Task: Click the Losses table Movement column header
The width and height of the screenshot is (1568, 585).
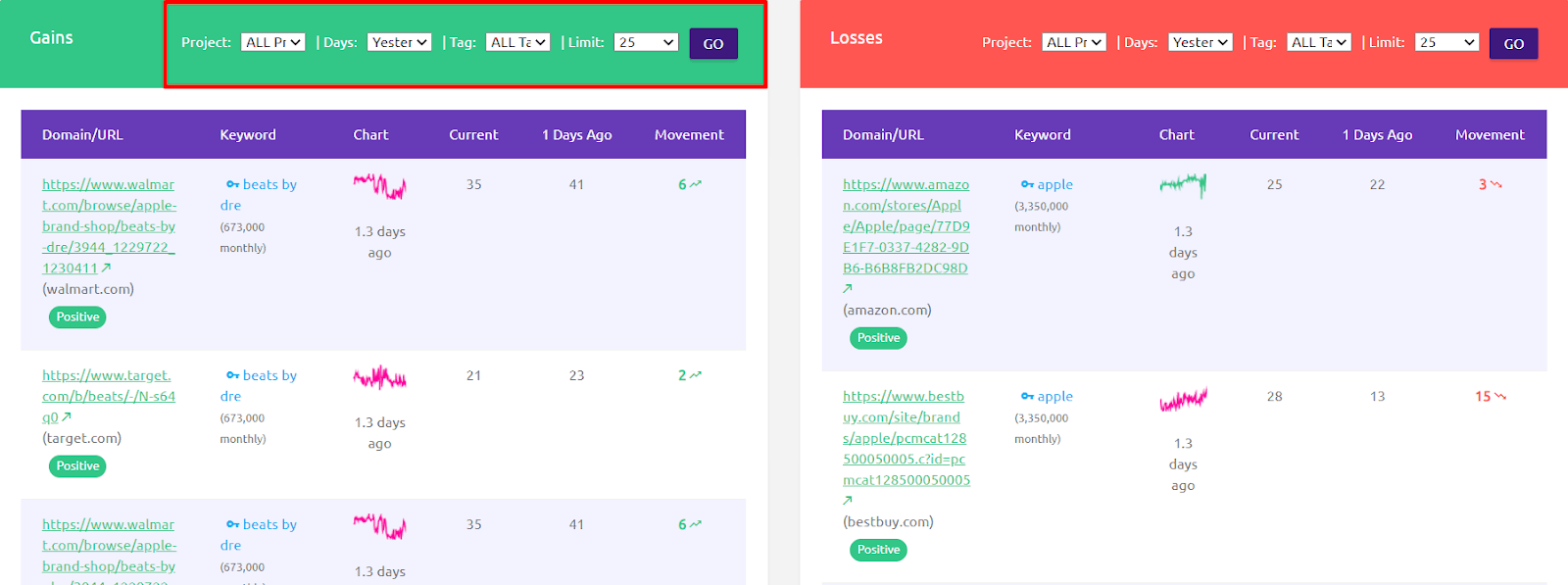Action: point(1490,134)
